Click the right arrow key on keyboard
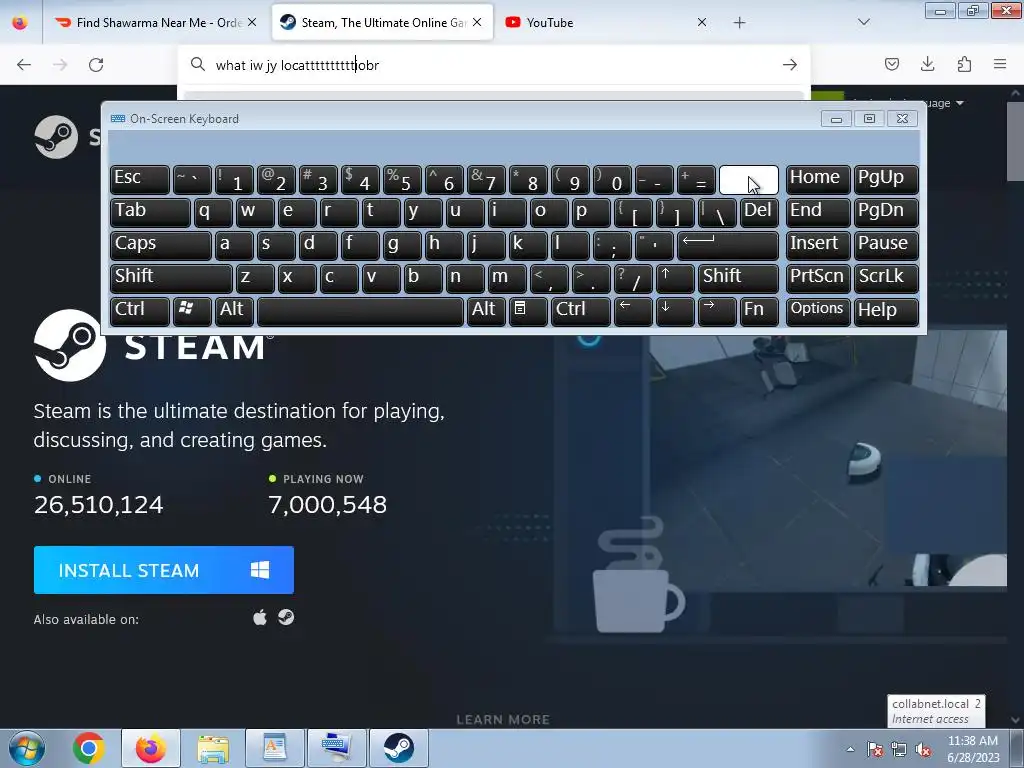 click(717, 312)
